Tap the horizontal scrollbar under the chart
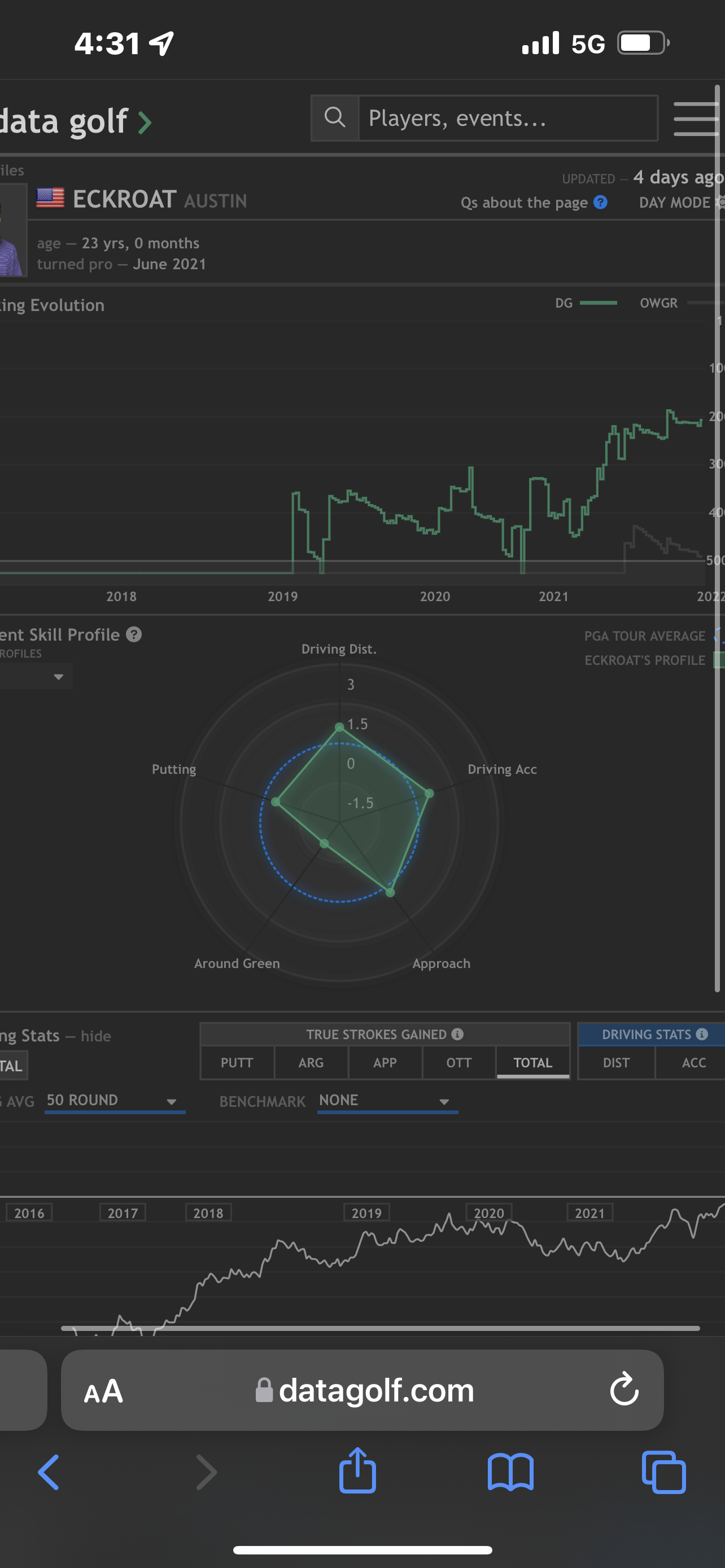Screen dimensions: 725x1568 [381, 1328]
